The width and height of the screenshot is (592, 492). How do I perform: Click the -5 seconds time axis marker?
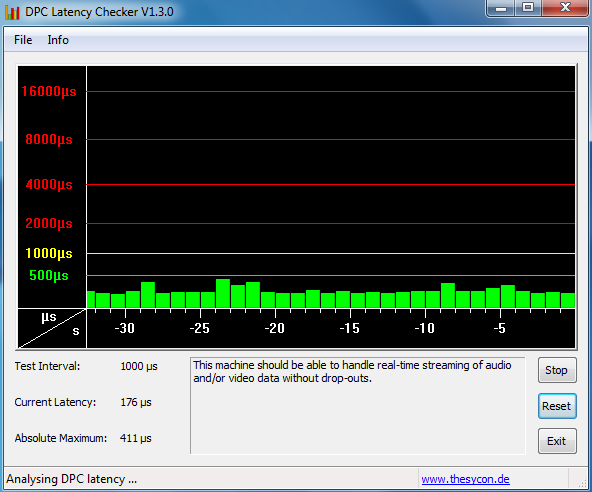500,328
